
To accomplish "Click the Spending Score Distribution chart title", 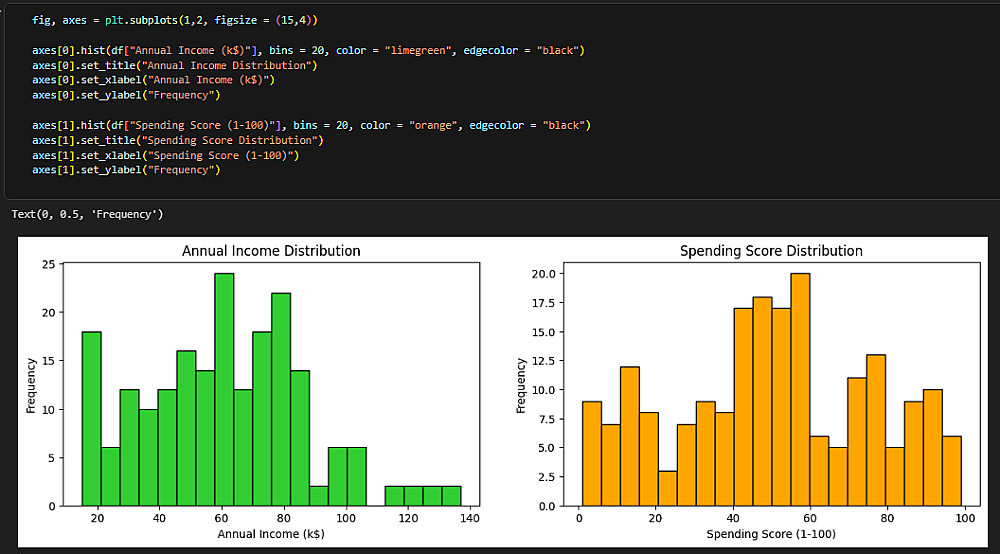I will [x=770, y=251].
